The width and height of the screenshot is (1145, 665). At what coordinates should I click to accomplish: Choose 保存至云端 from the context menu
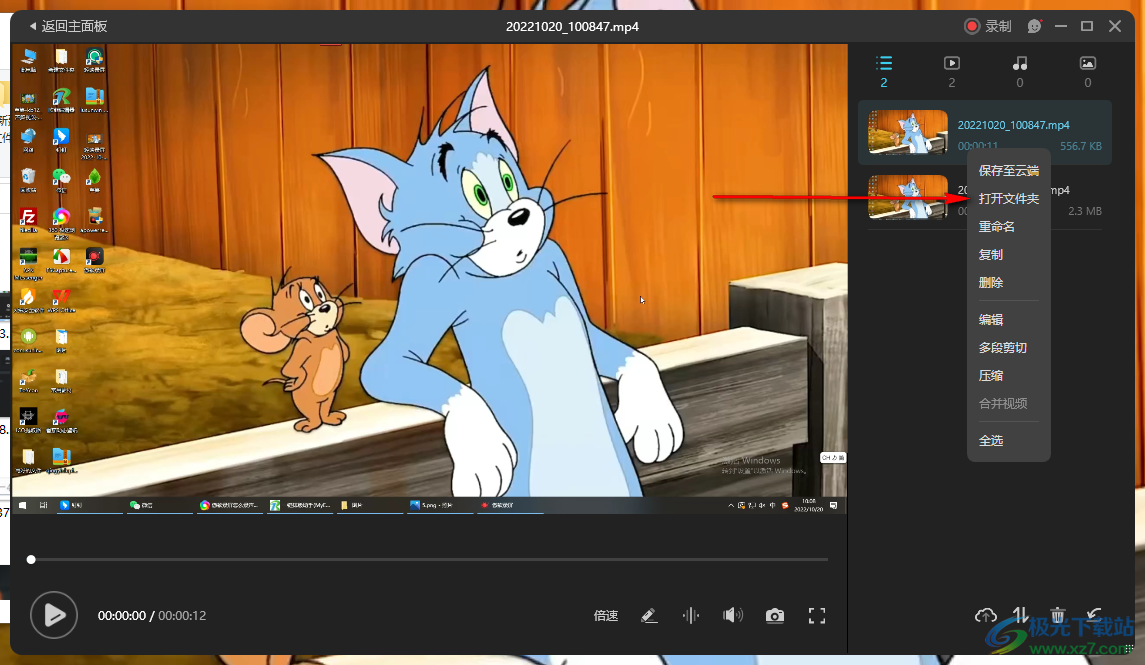coord(1008,171)
